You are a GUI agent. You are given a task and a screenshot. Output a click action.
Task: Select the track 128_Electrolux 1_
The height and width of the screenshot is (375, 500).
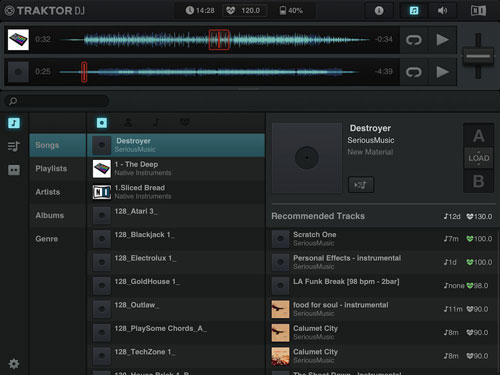pos(176,262)
